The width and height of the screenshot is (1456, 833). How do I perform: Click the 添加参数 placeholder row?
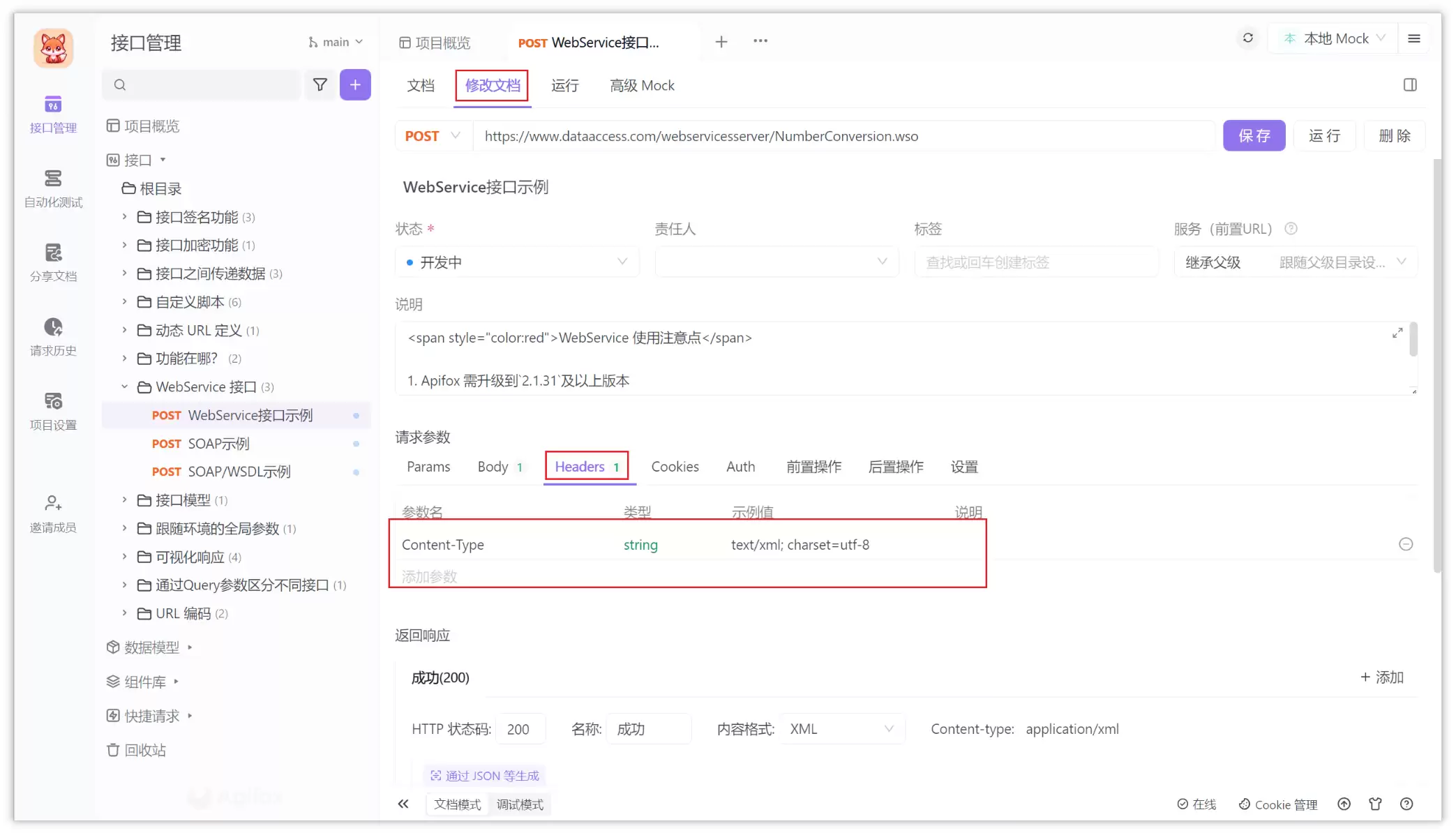429,577
